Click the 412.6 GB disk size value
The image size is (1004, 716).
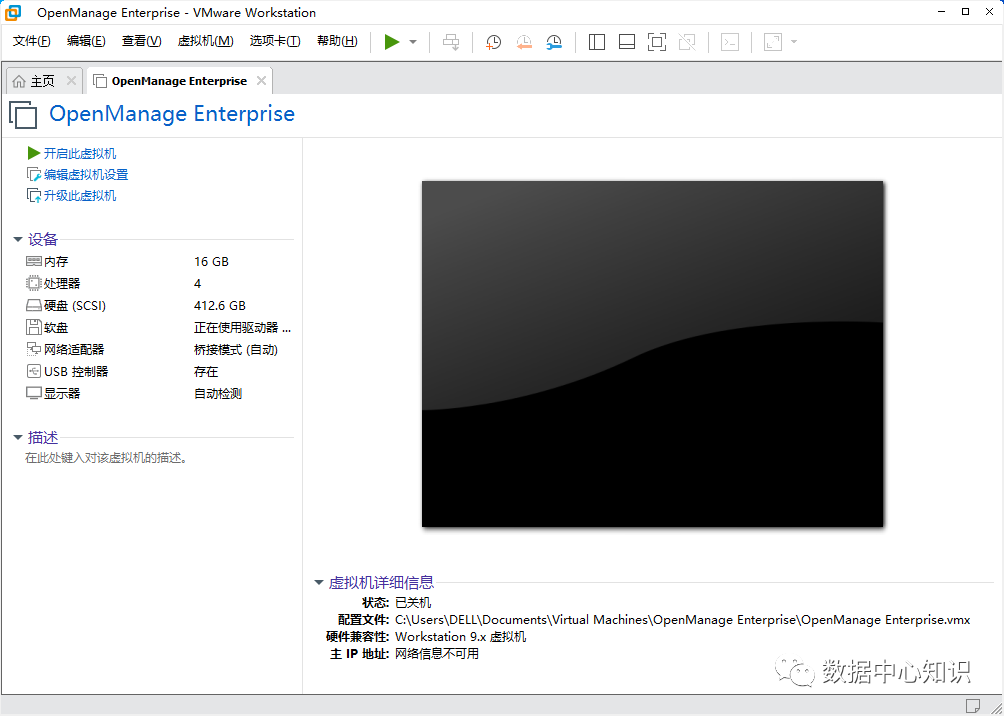(220, 305)
